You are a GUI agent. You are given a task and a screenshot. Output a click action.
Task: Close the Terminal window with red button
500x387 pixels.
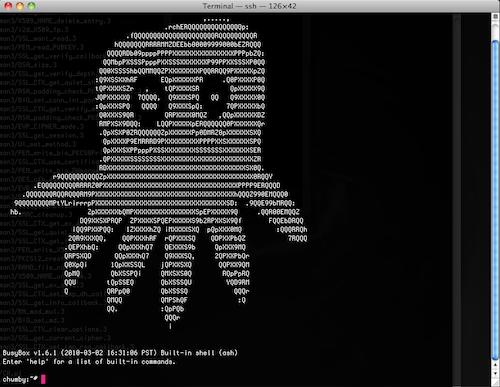(8, 6)
